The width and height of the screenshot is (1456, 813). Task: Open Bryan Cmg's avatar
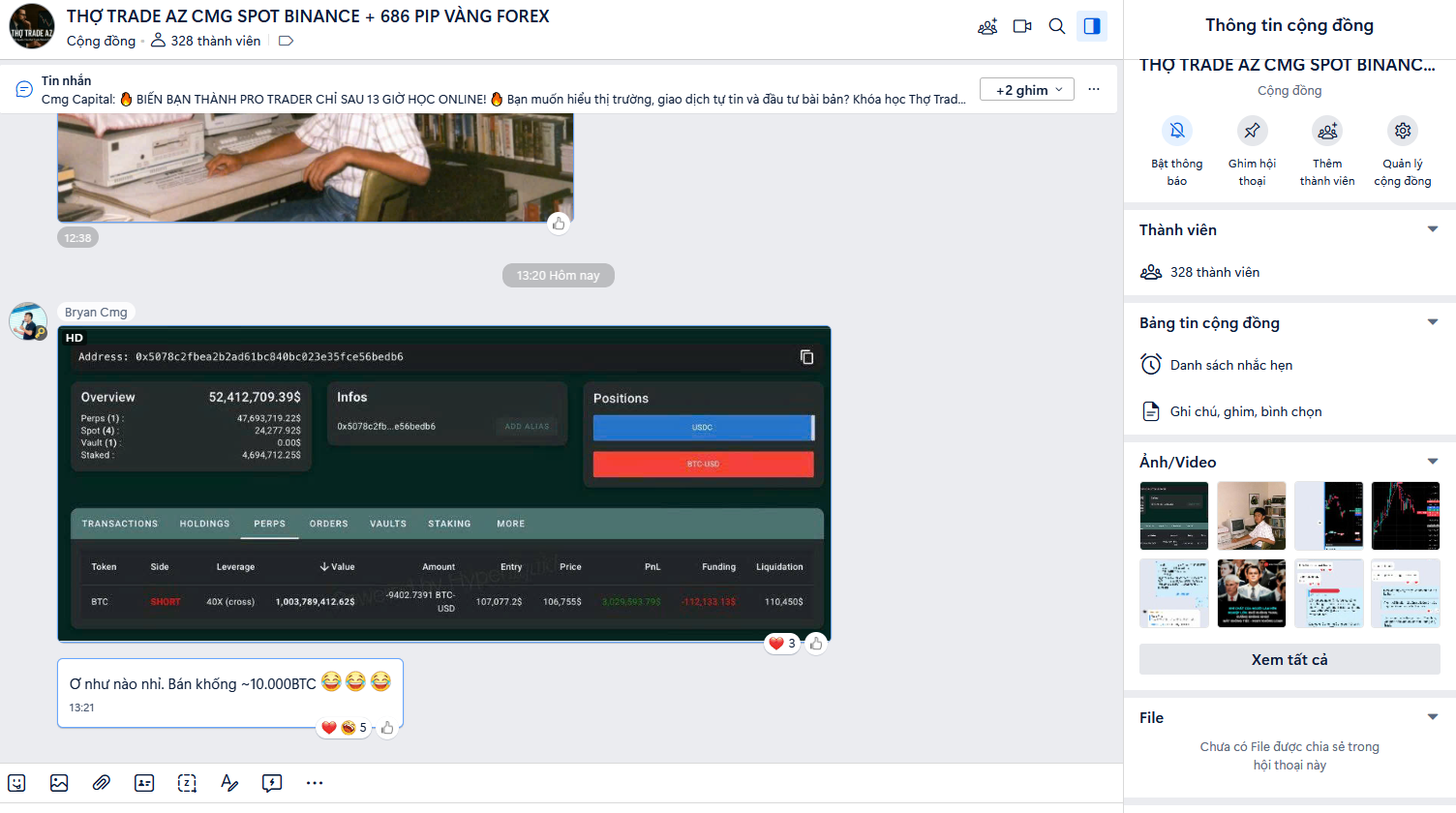(28, 321)
